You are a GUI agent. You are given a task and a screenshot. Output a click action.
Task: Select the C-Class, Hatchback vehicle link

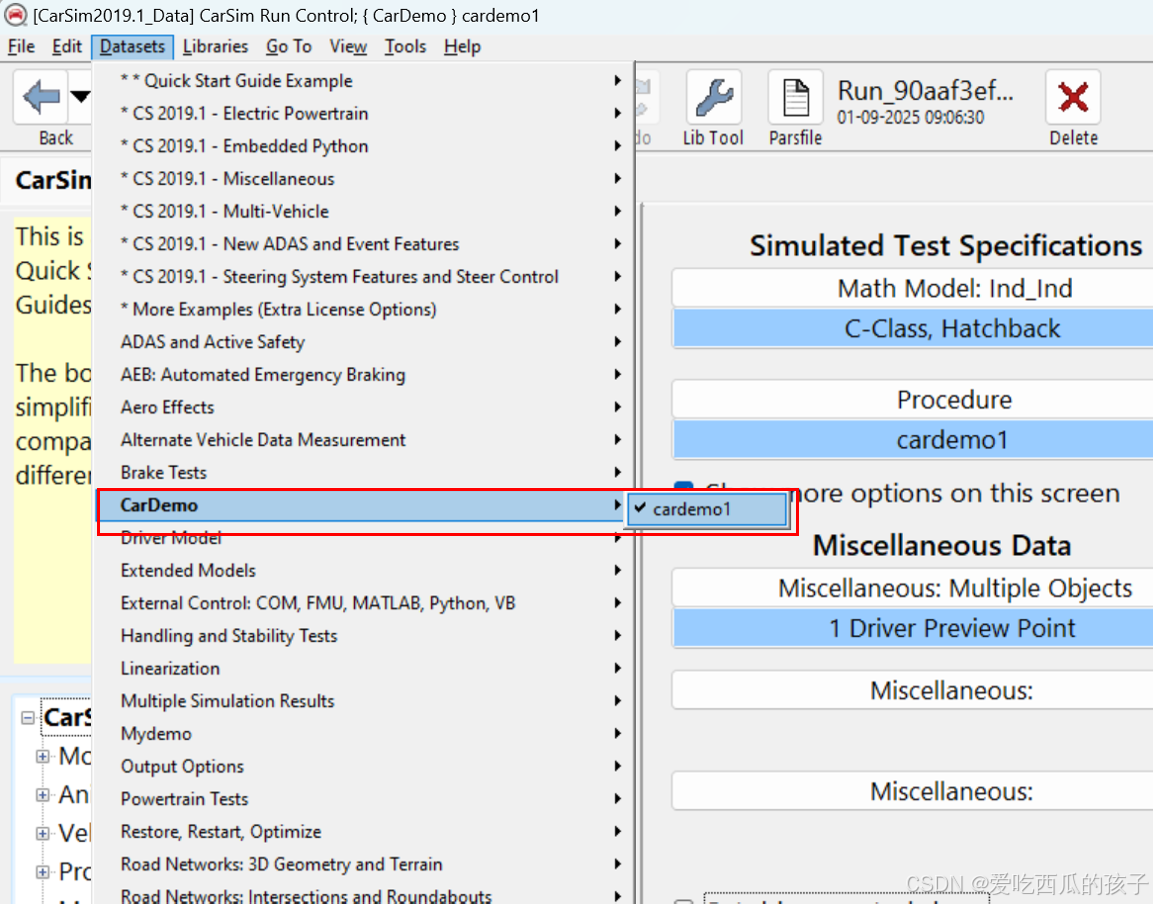tap(913, 328)
